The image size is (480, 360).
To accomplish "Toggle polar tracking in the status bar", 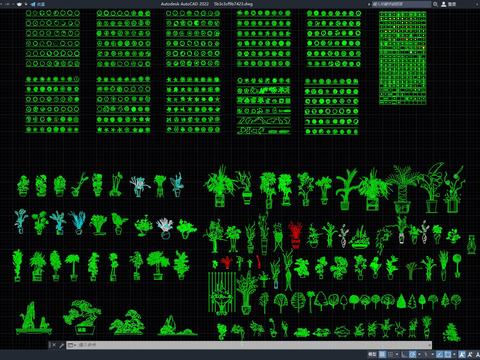I will click(412, 354).
